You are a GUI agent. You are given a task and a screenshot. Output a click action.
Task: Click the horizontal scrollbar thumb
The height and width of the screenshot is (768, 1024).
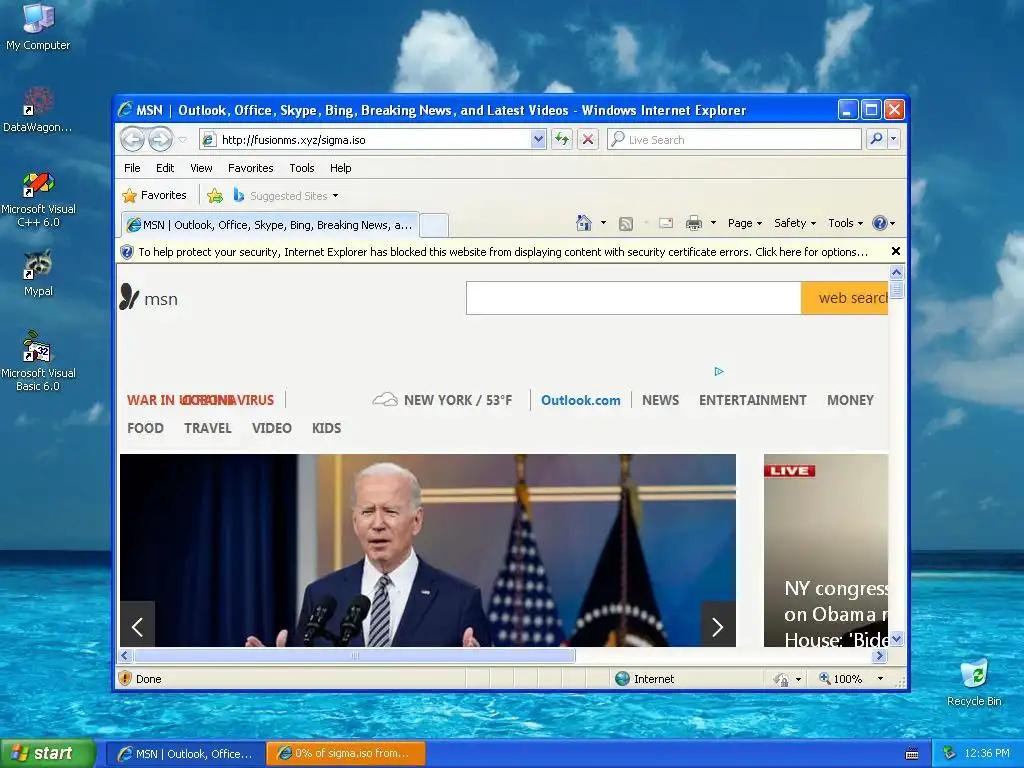click(355, 656)
